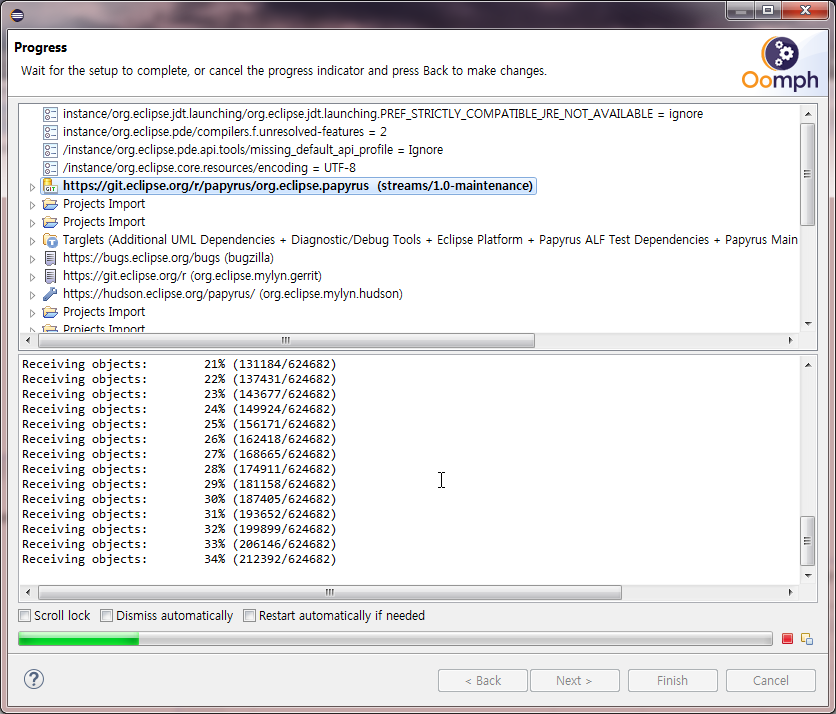
Task: Click the task tree horizontal scrollbar thumb
Action: point(286,340)
